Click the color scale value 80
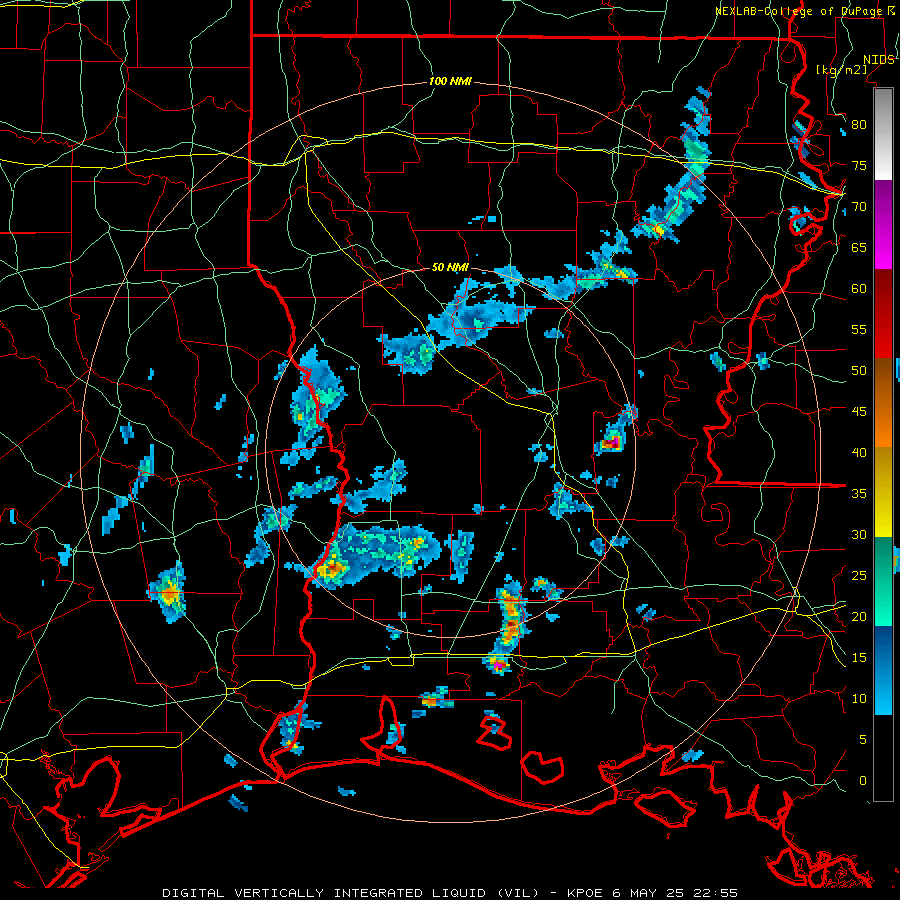Image resolution: width=900 pixels, height=900 pixels. (859, 125)
